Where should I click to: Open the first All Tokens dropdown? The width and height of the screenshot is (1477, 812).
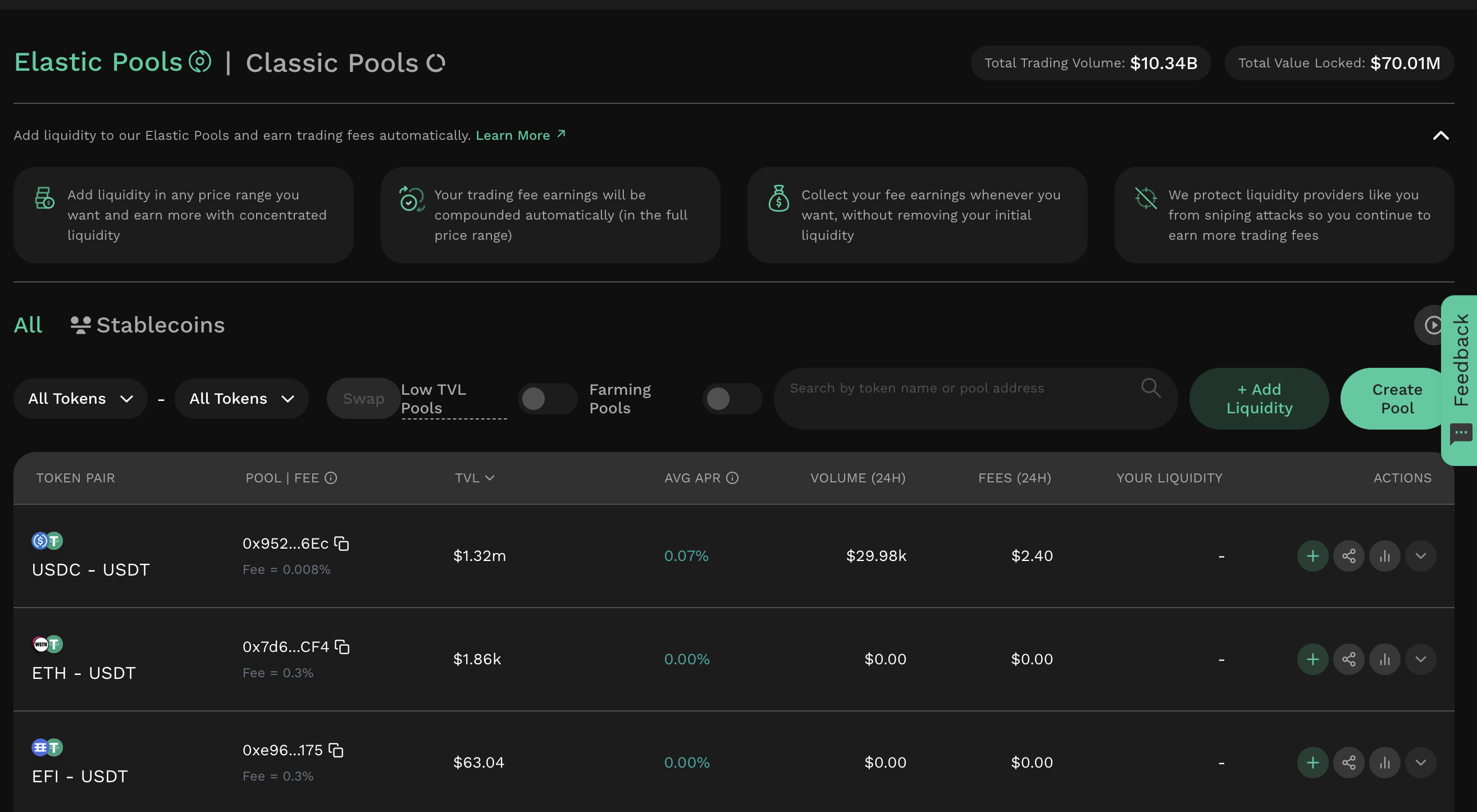[80, 399]
